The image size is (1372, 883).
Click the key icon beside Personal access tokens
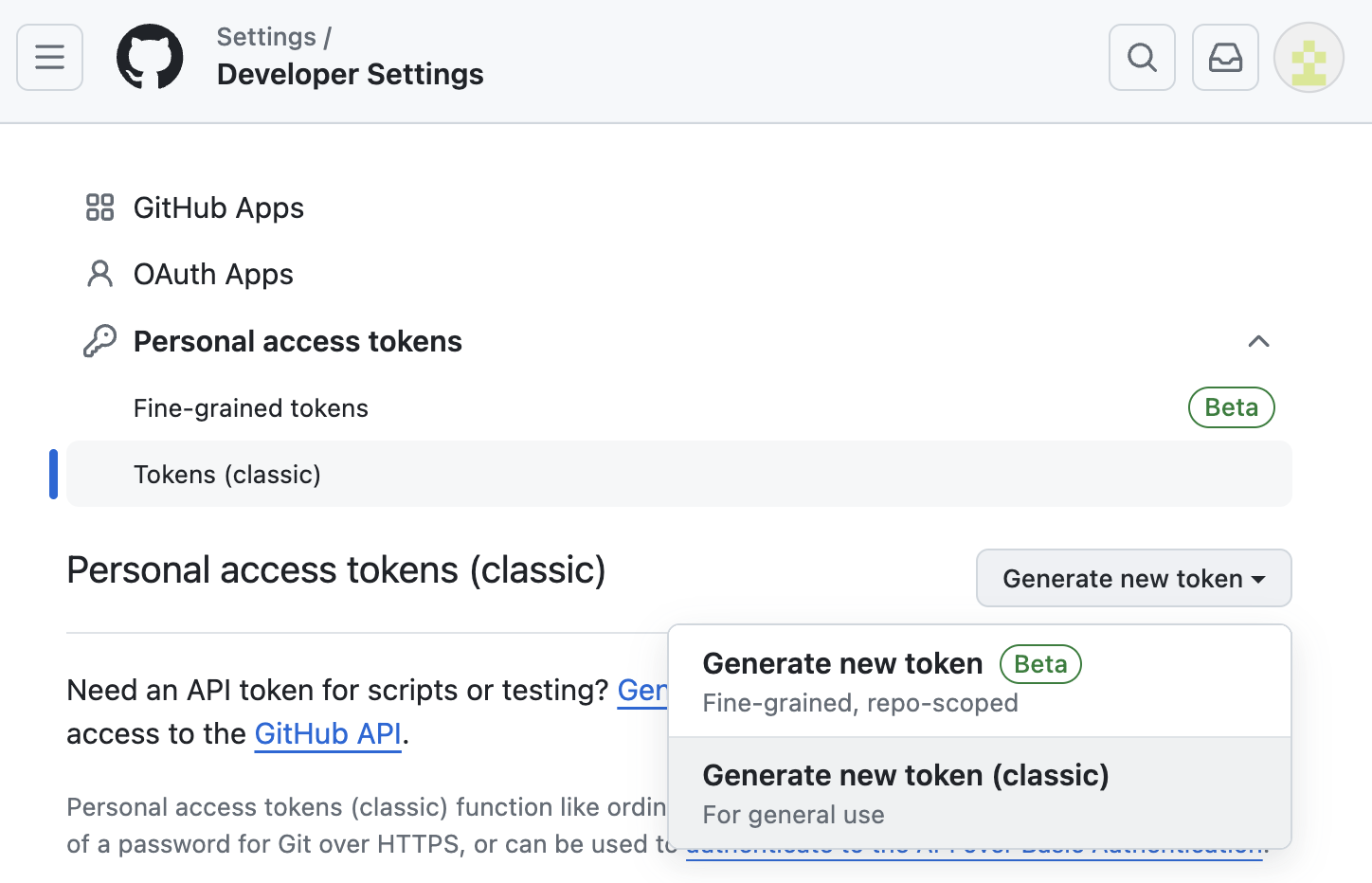click(x=99, y=341)
